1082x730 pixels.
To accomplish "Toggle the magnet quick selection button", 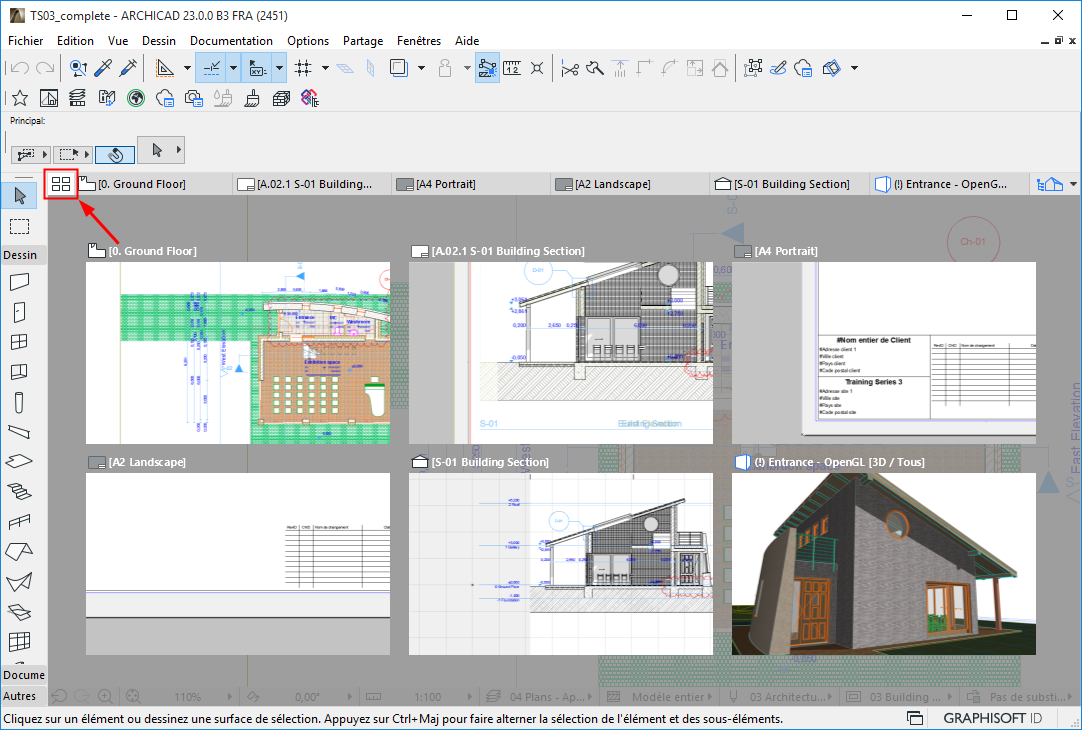I will tap(115, 154).
